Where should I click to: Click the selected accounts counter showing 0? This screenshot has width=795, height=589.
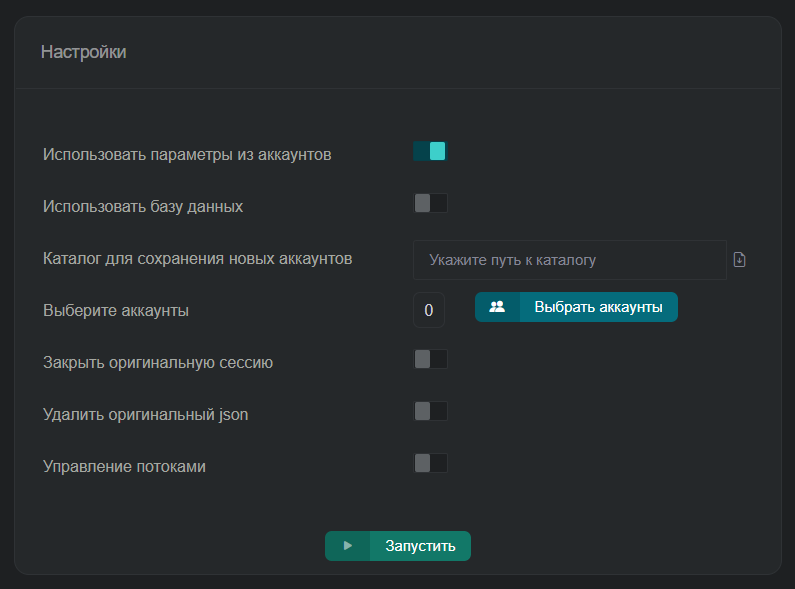[428, 310]
